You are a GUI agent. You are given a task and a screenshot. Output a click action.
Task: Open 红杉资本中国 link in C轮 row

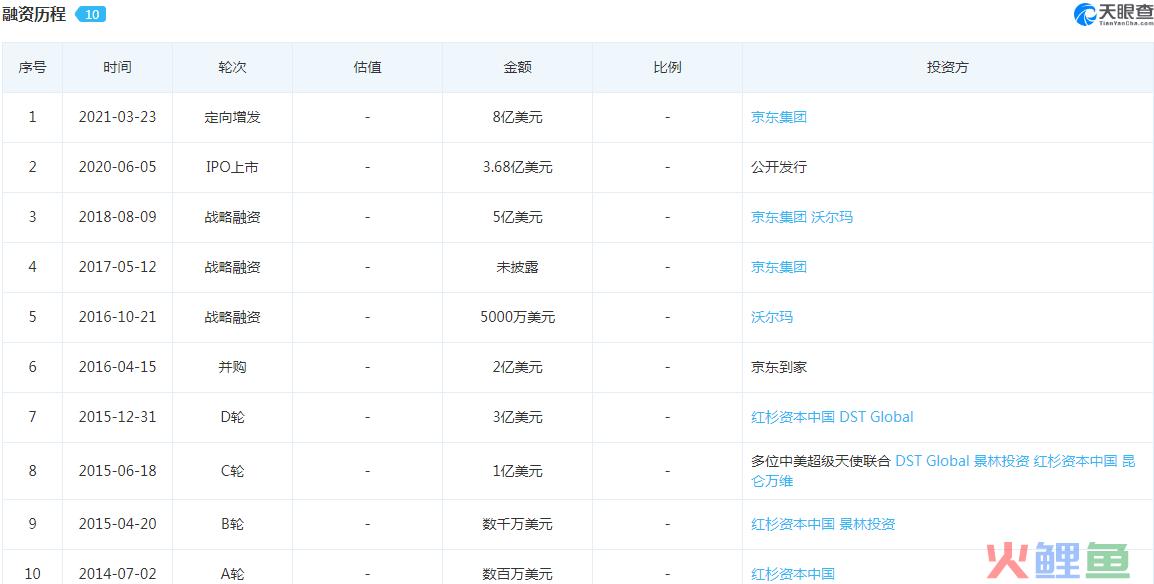(x=1075, y=461)
